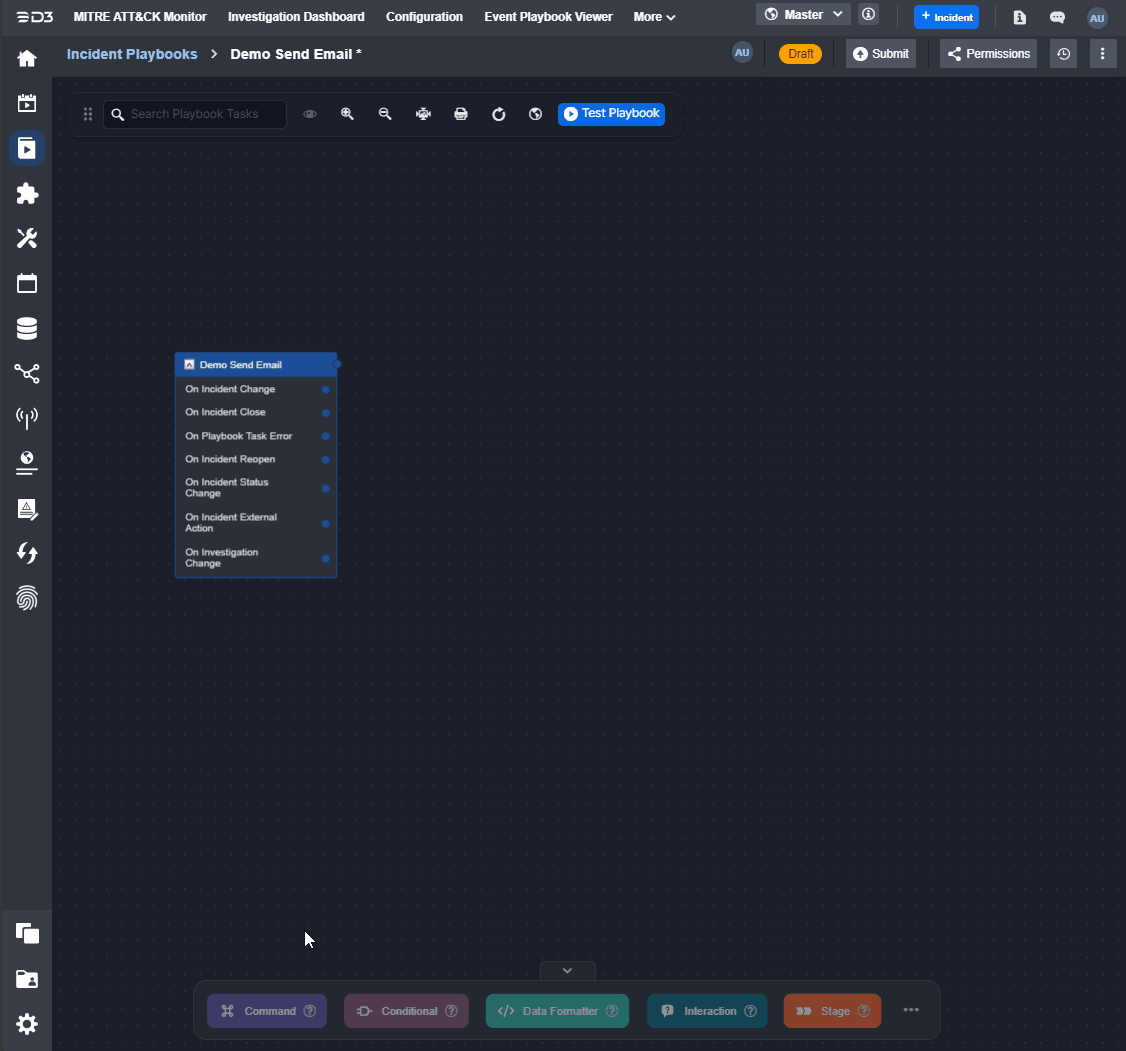Viewport: 1126px width, 1051px height.
Task: Click the refresh icon in playbook toolbar
Action: (x=499, y=114)
